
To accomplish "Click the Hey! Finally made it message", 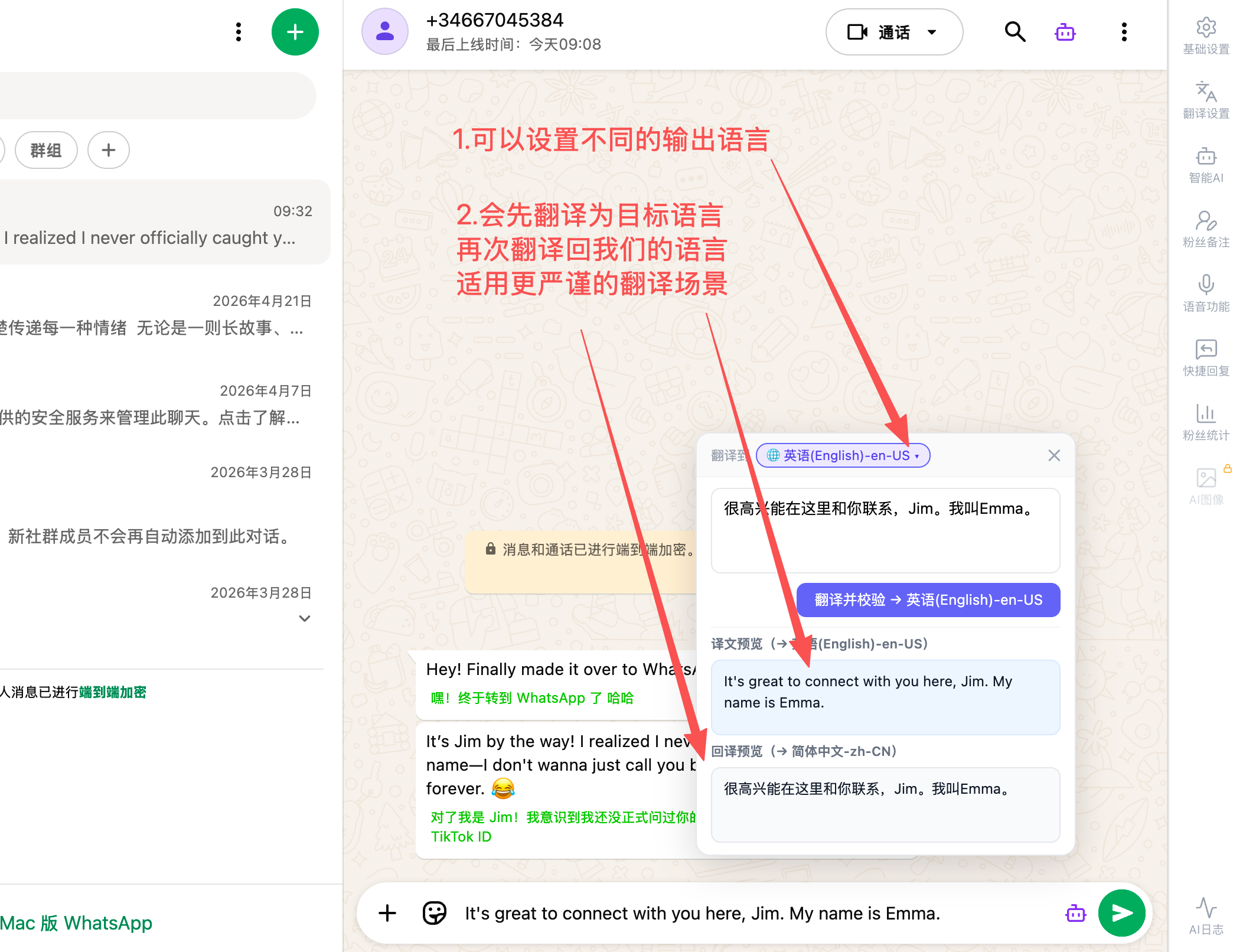I will tap(556, 684).
